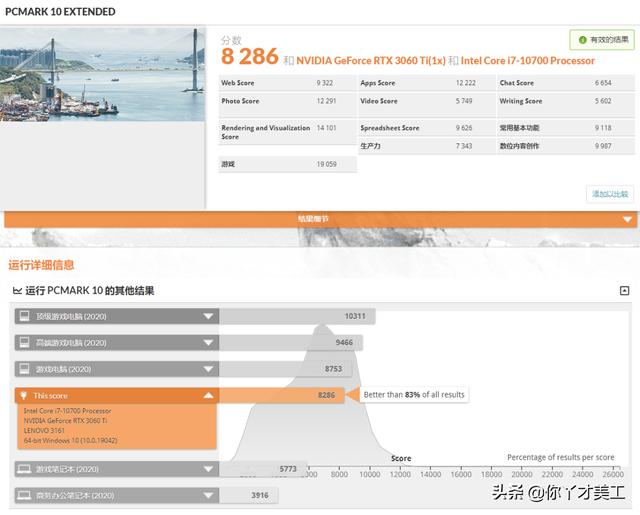Click the Rendering and Visualization Score row
Viewport: 640px width, 515px height.
(x=287, y=132)
